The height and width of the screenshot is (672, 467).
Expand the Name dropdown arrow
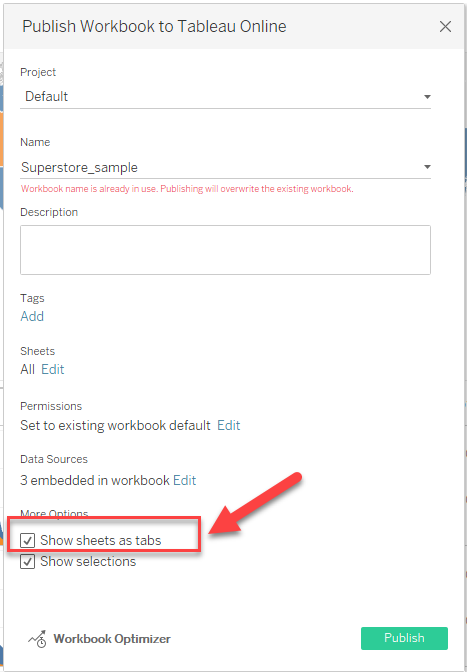(427, 167)
